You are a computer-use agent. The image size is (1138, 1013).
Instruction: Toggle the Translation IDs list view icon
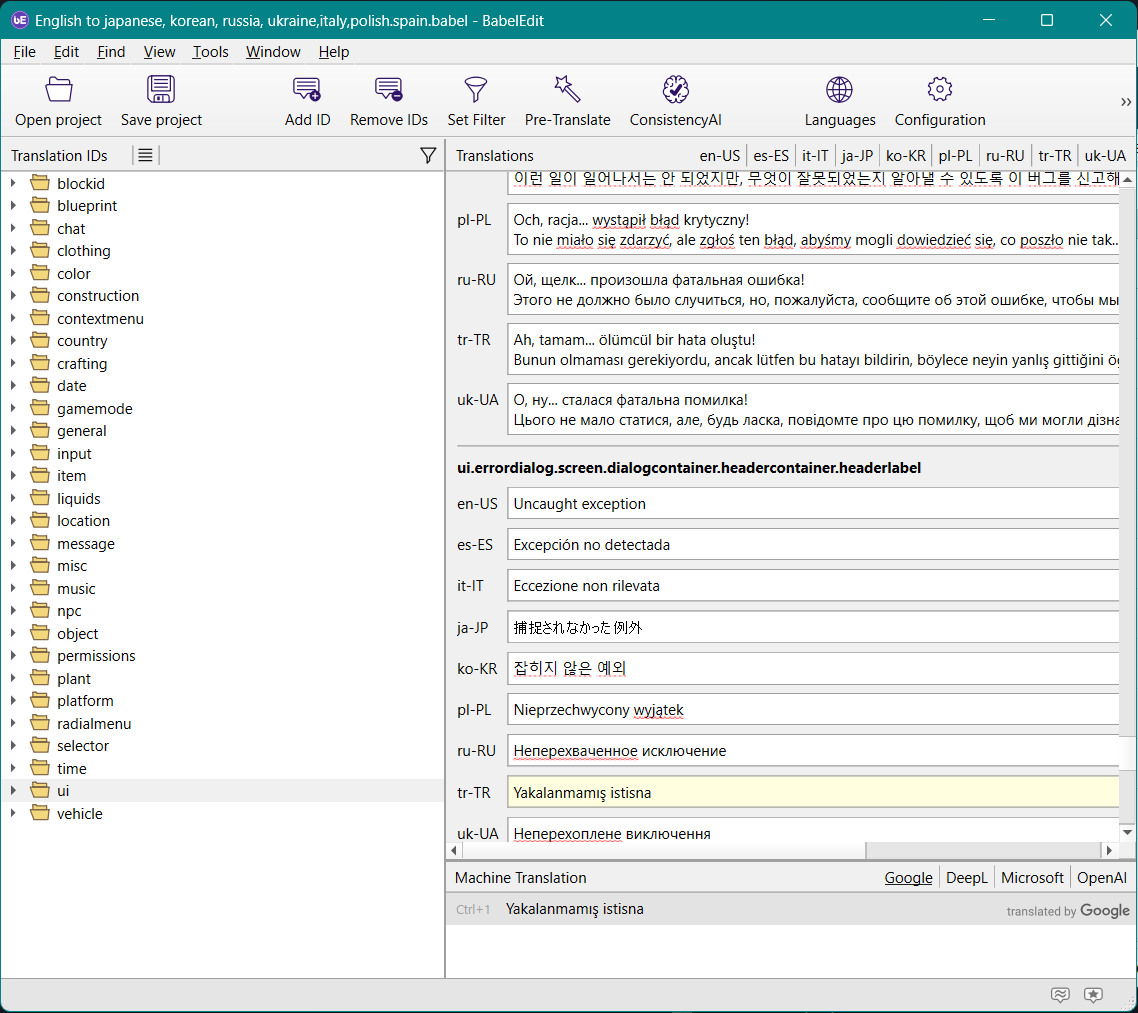(x=145, y=155)
